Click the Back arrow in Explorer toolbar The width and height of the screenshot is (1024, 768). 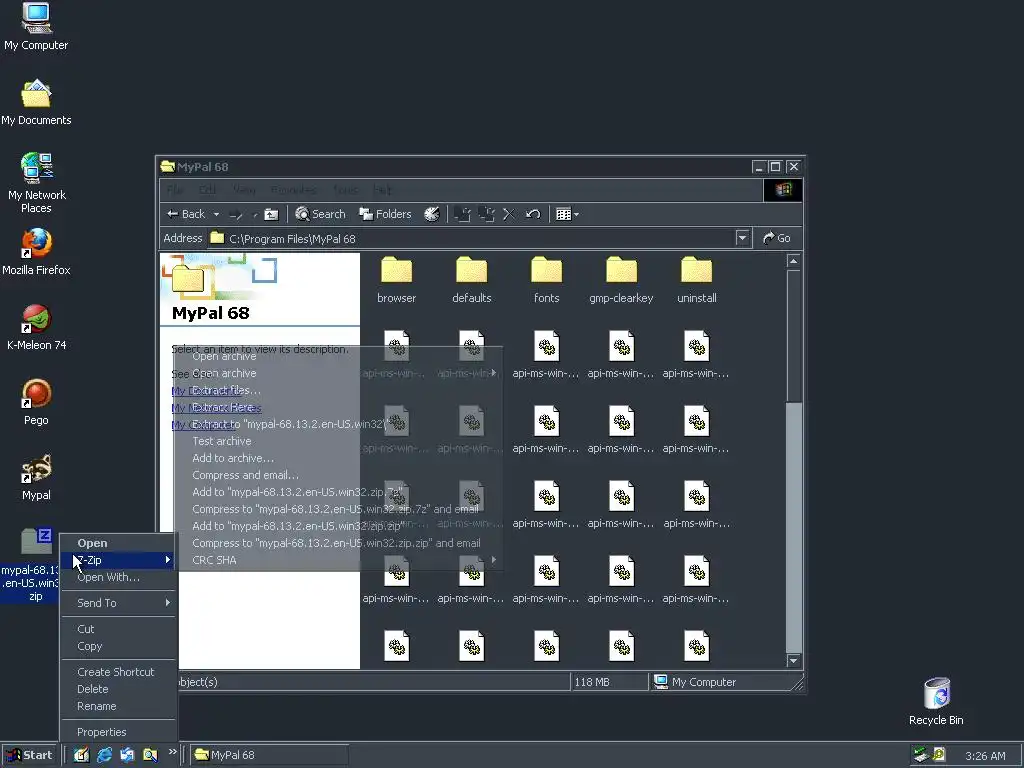click(185, 214)
